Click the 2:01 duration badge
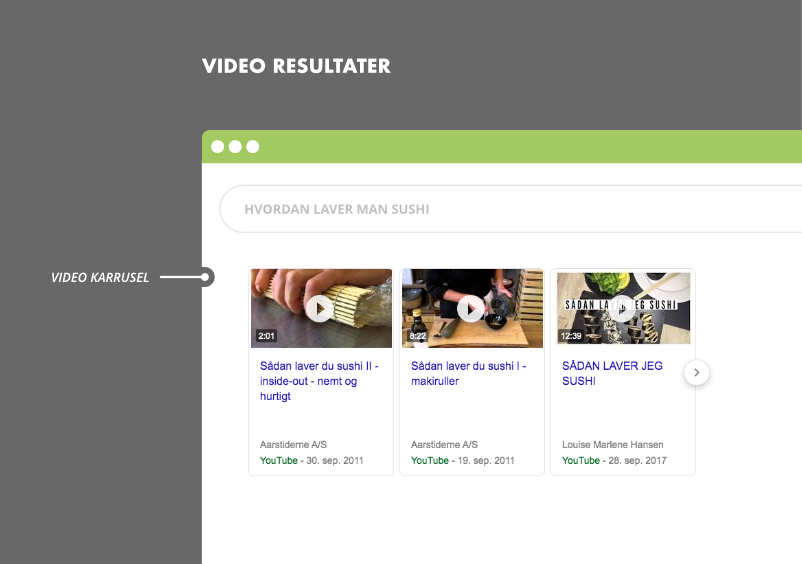The width and height of the screenshot is (802, 564). (x=266, y=336)
